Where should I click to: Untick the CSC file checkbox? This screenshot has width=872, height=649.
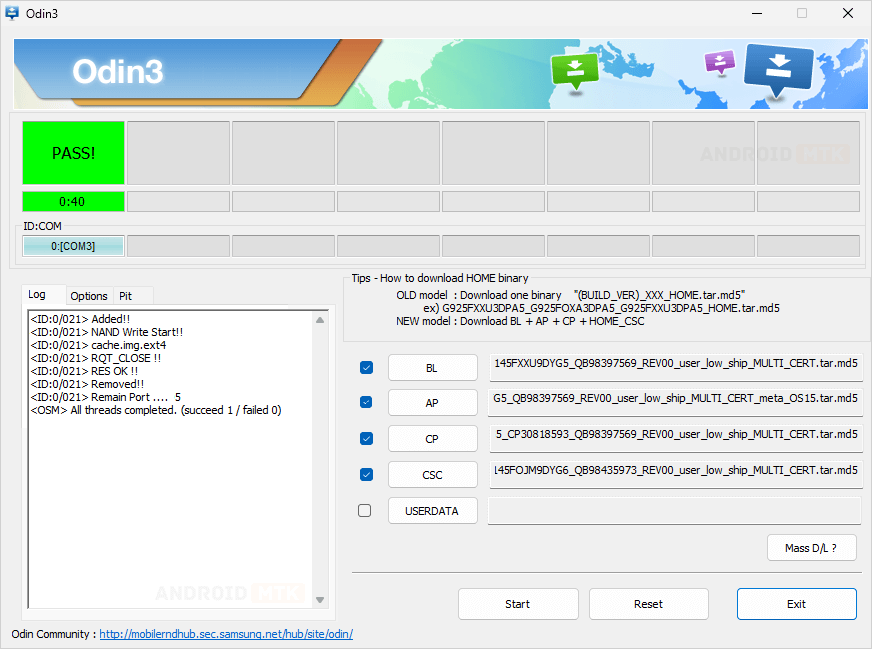(366, 474)
